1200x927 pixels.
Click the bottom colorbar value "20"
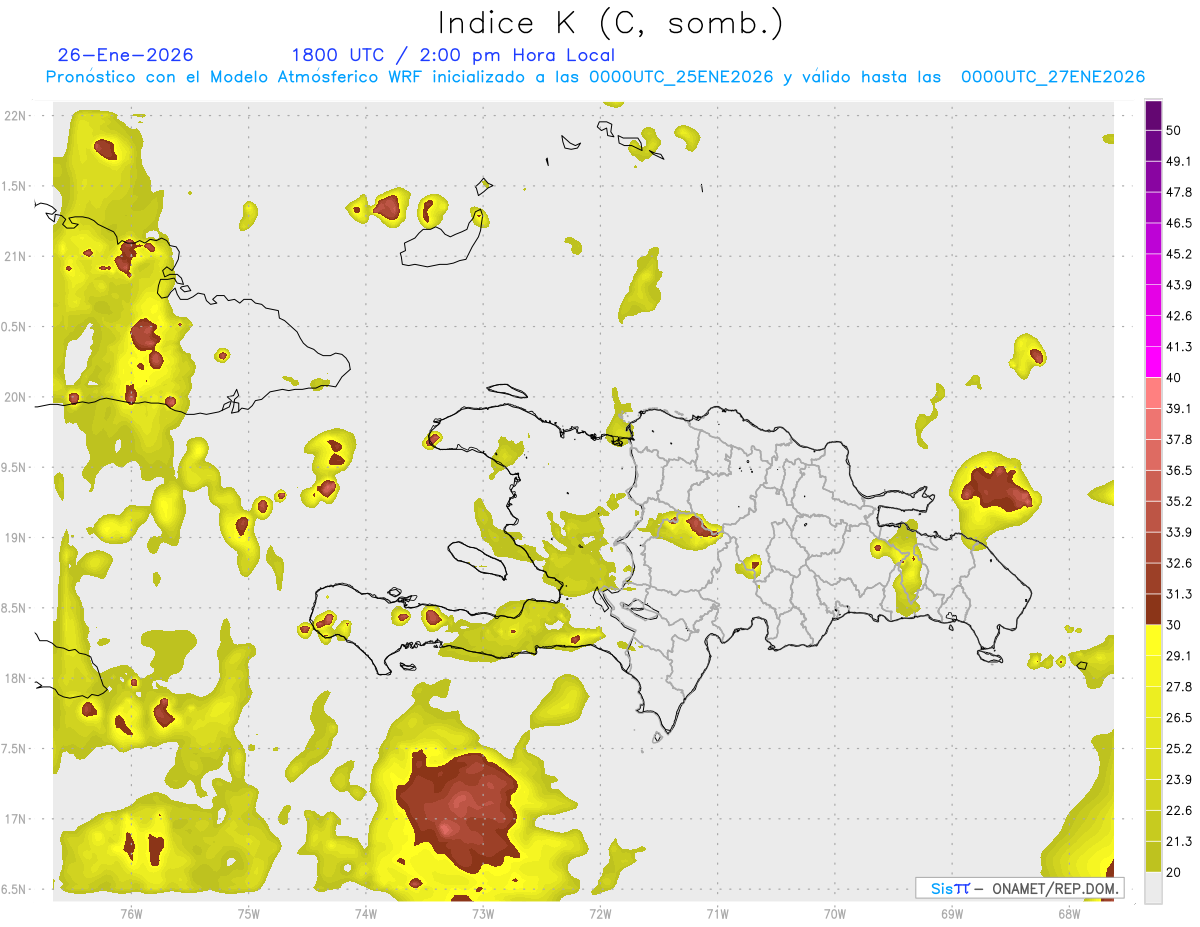[1174, 872]
